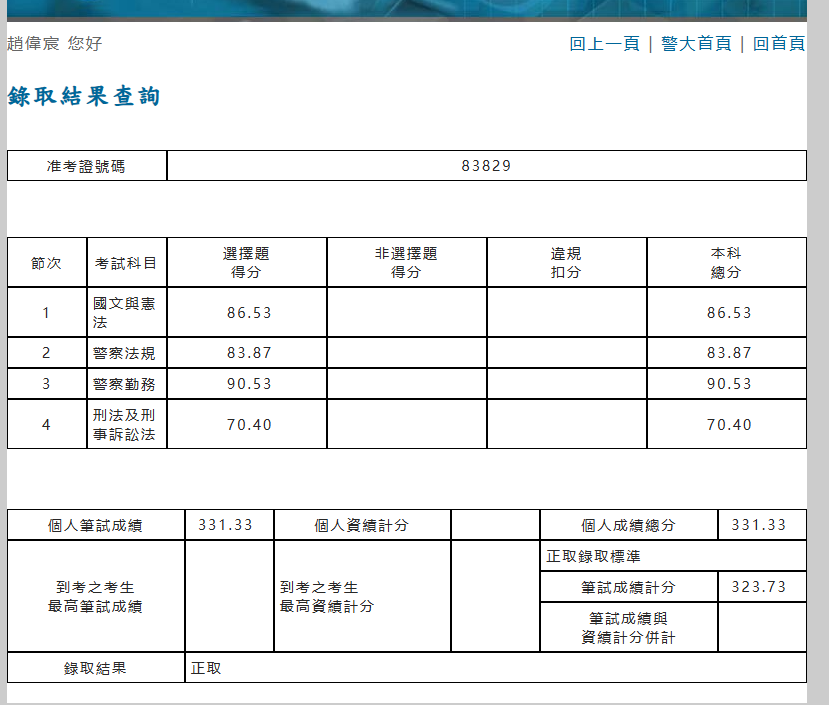Viewport: 829px width, 705px height.
Task: Click the 正取錄取標準 label
Action: 593,556
